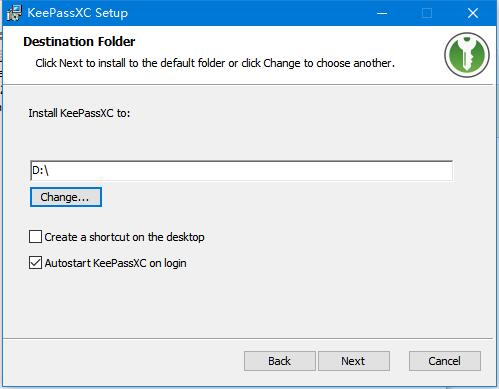This screenshot has height=389, width=499.
Task: Proceed with the Next button
Action: (354, 361)
